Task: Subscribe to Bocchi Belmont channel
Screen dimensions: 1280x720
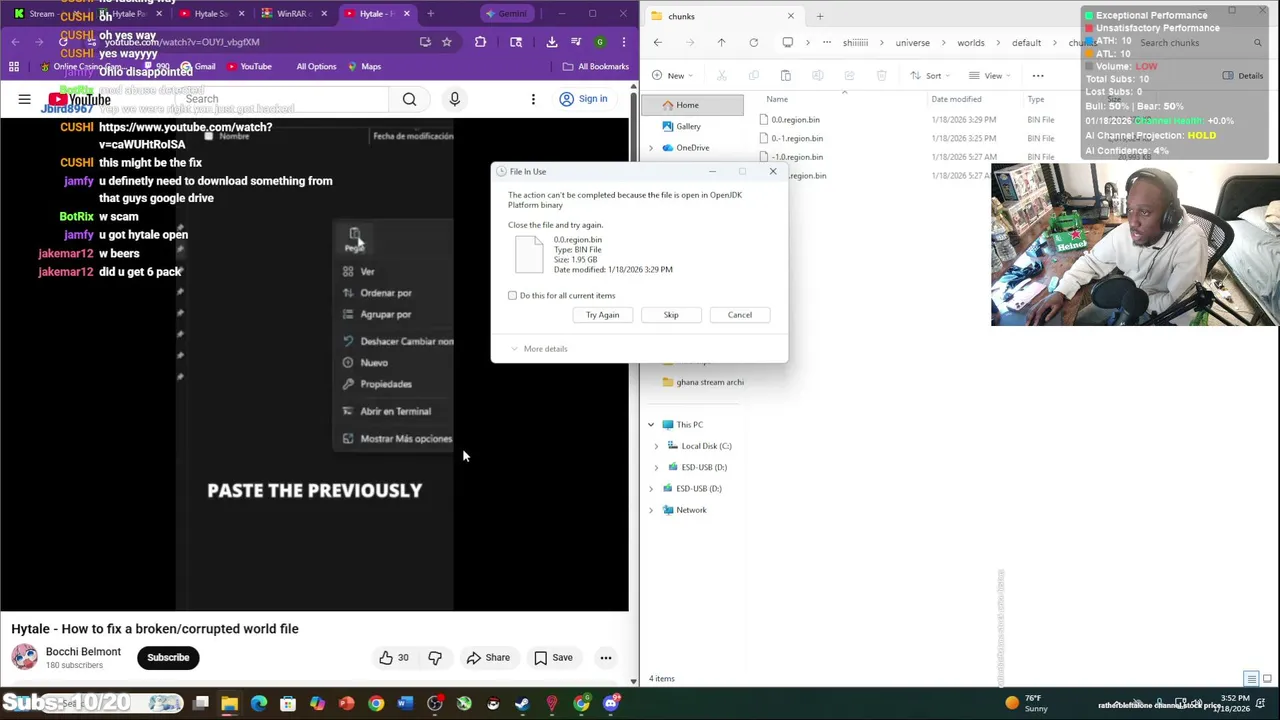Action: pos(168,657)
